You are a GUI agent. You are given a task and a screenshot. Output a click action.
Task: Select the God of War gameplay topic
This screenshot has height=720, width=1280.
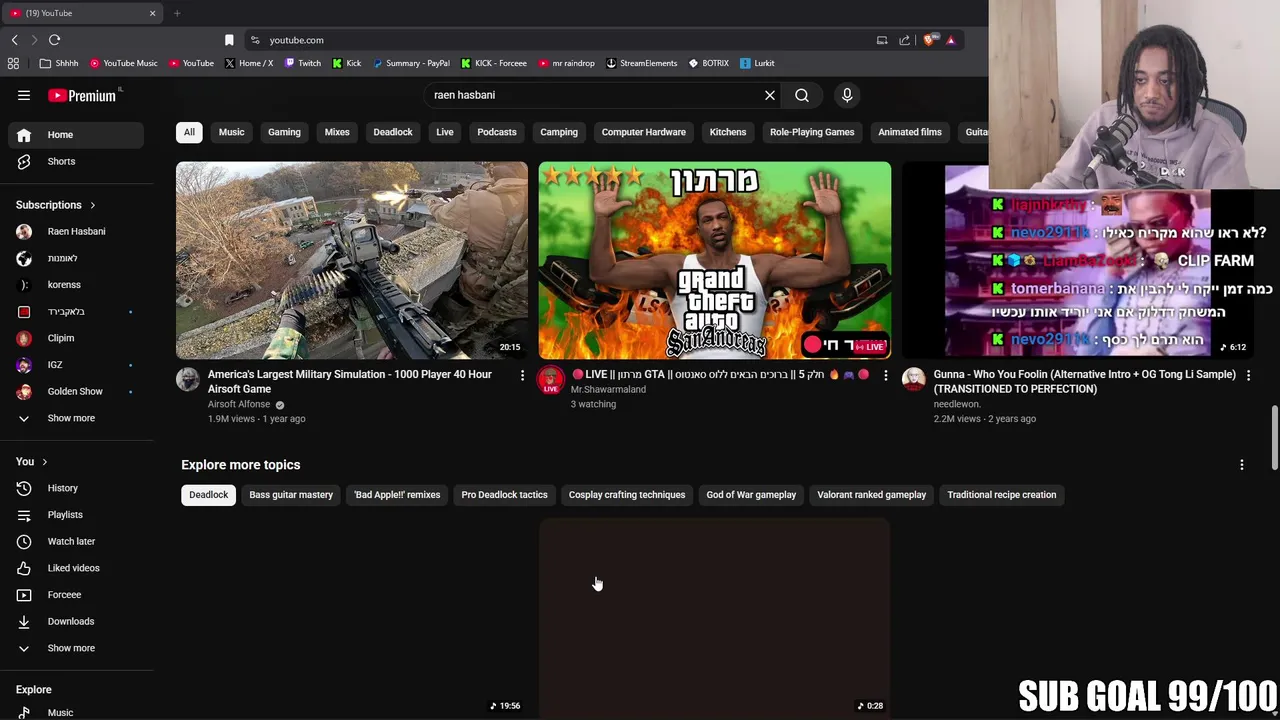751,495
